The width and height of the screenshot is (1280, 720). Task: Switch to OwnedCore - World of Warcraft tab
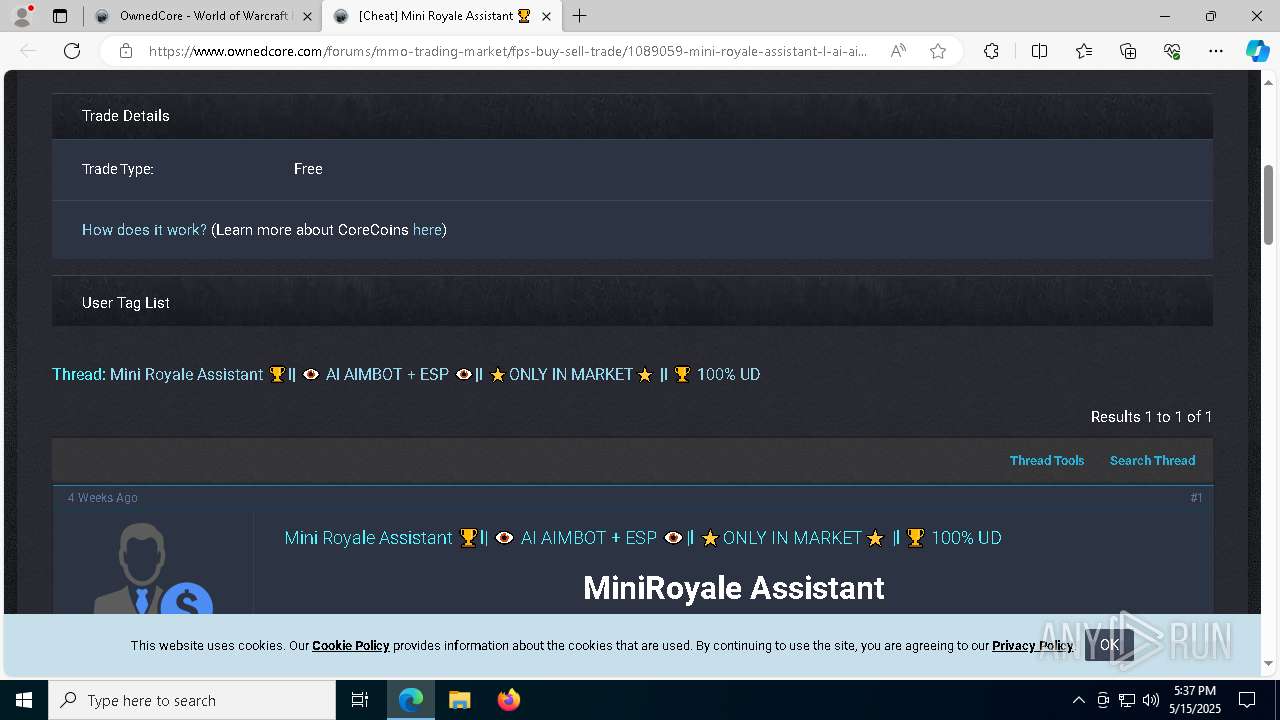pyautogui.click(x=202, y=16)
